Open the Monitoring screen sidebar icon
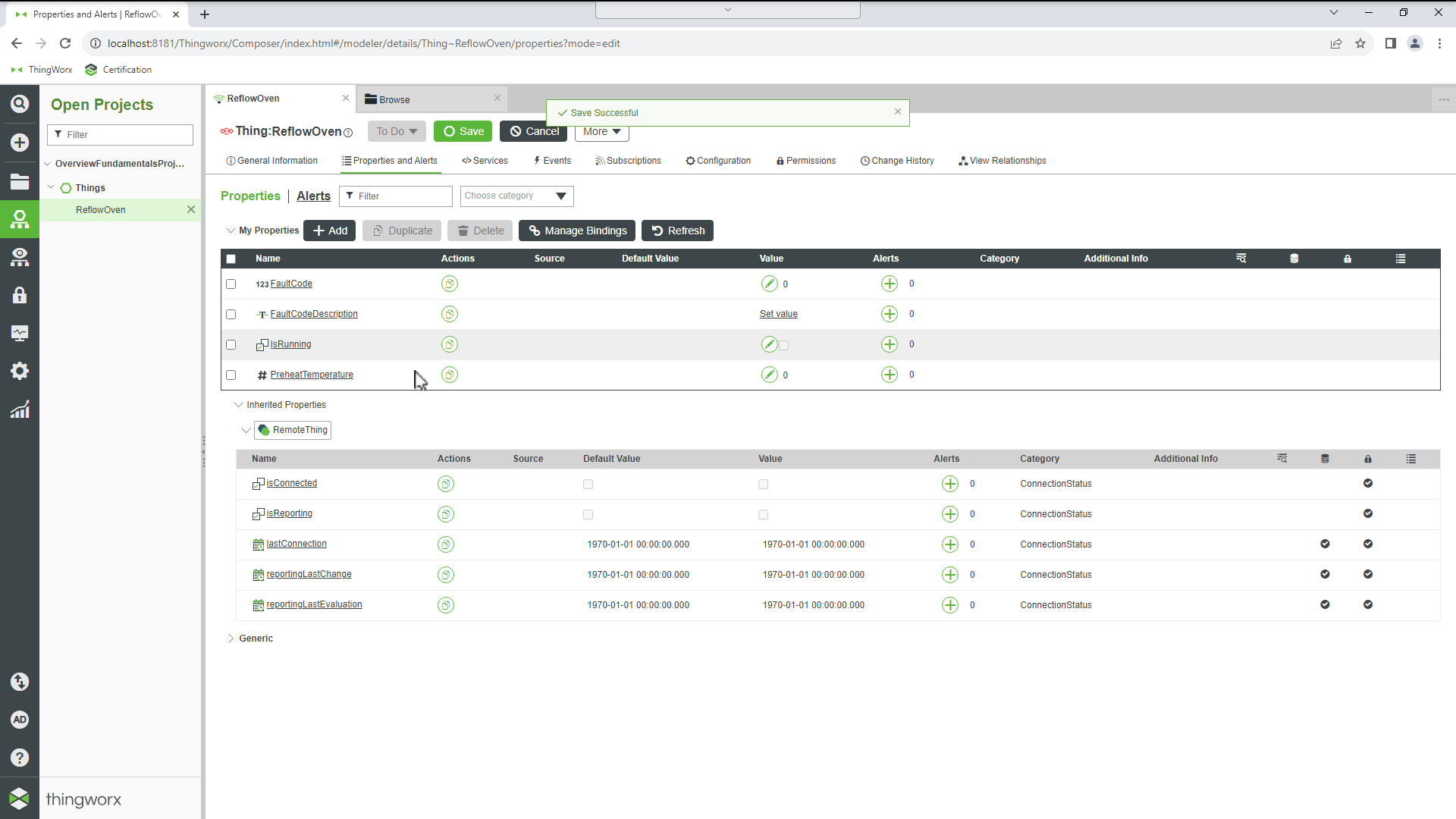This screenshot has height=819, width=1456. tap(20, 333)
